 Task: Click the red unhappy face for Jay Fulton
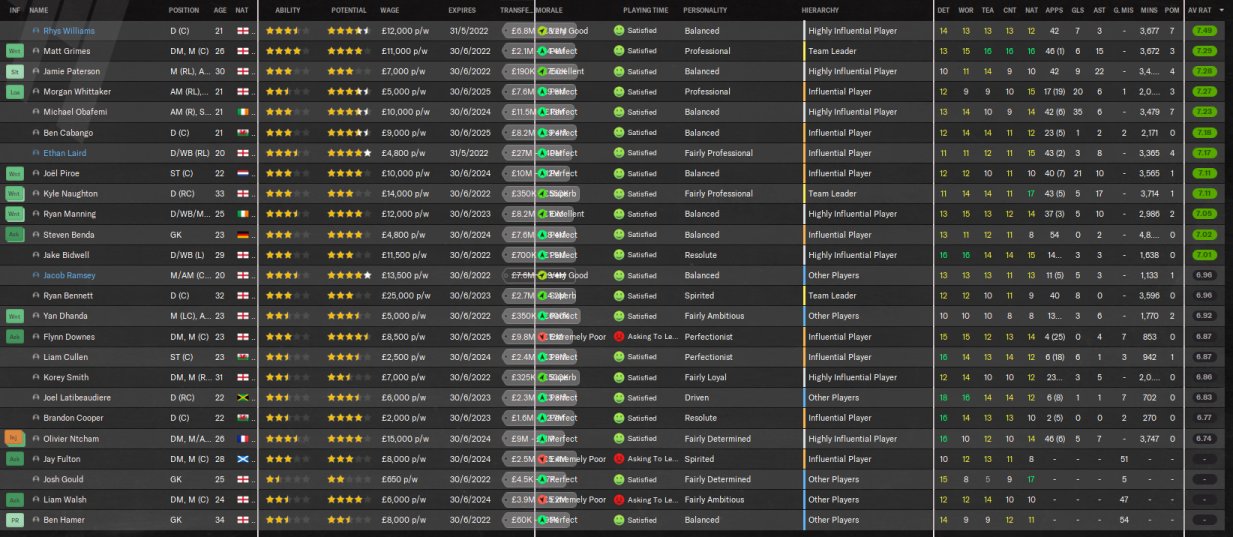[618, 459]
